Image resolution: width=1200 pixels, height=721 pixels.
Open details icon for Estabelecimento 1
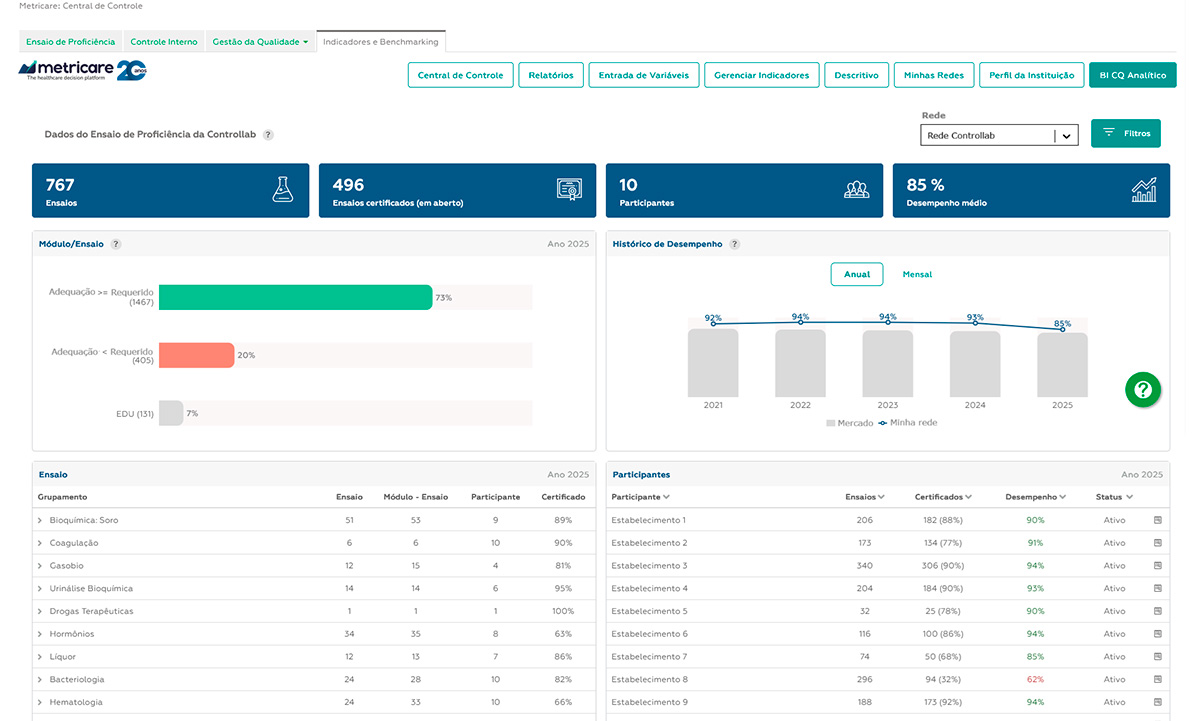pos(1157,520)
